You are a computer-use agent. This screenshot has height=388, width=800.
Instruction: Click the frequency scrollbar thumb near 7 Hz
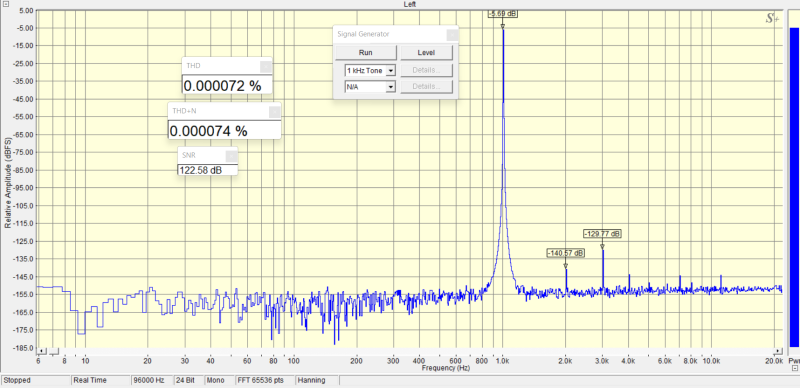[x=54, y=352]
